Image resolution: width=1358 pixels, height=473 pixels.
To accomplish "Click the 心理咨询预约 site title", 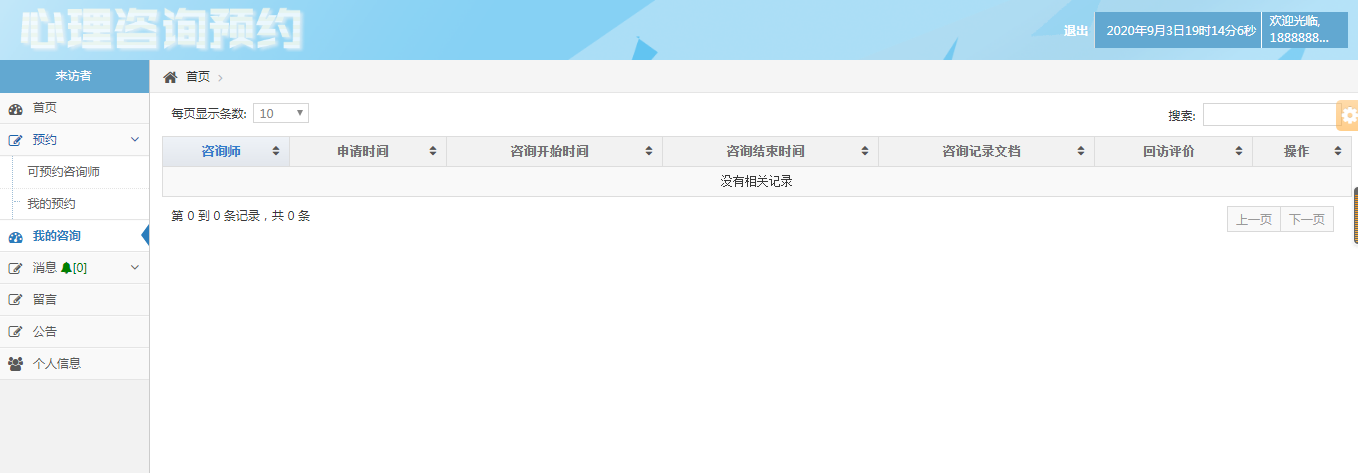I will click(160, 31).
